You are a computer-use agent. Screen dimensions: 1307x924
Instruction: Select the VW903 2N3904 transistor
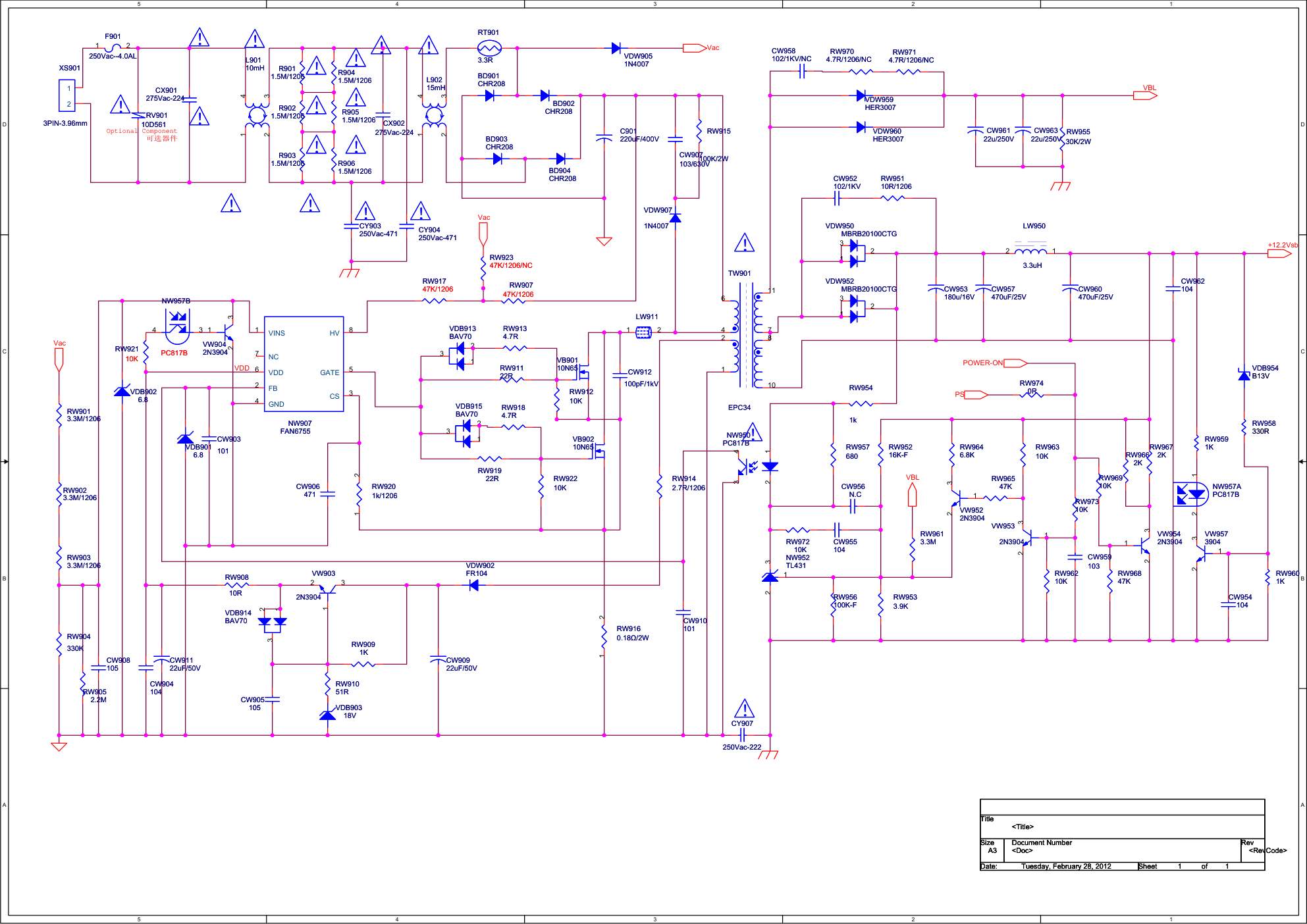327,590
